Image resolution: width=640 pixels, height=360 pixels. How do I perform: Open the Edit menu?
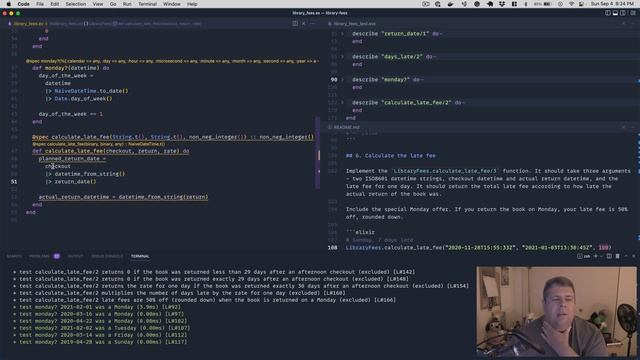(x=55, y=4)
